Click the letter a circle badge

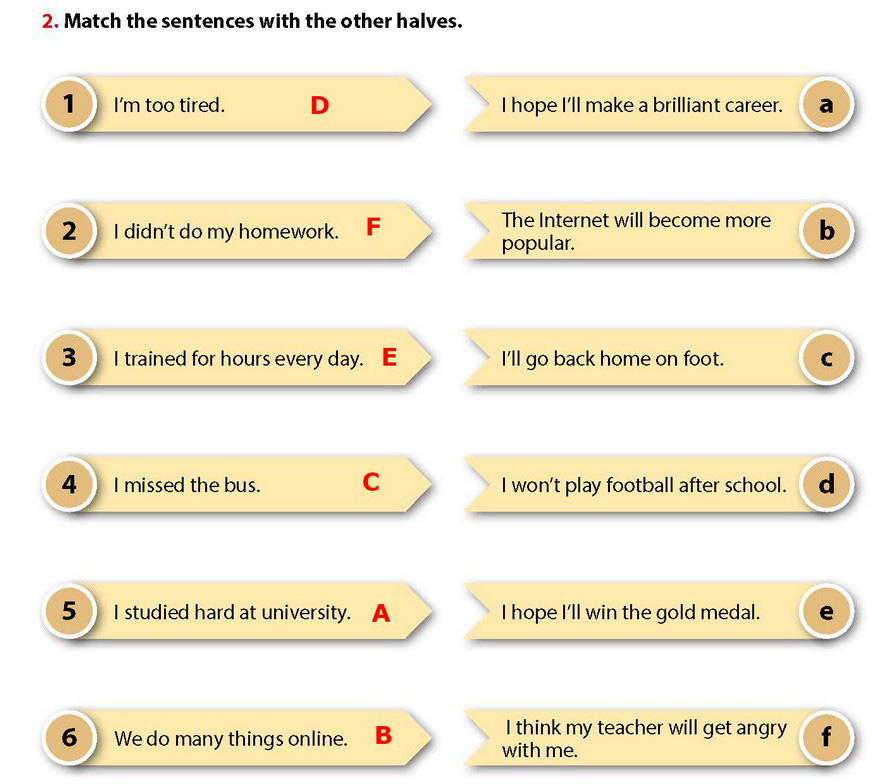click(x=826, y=104)
